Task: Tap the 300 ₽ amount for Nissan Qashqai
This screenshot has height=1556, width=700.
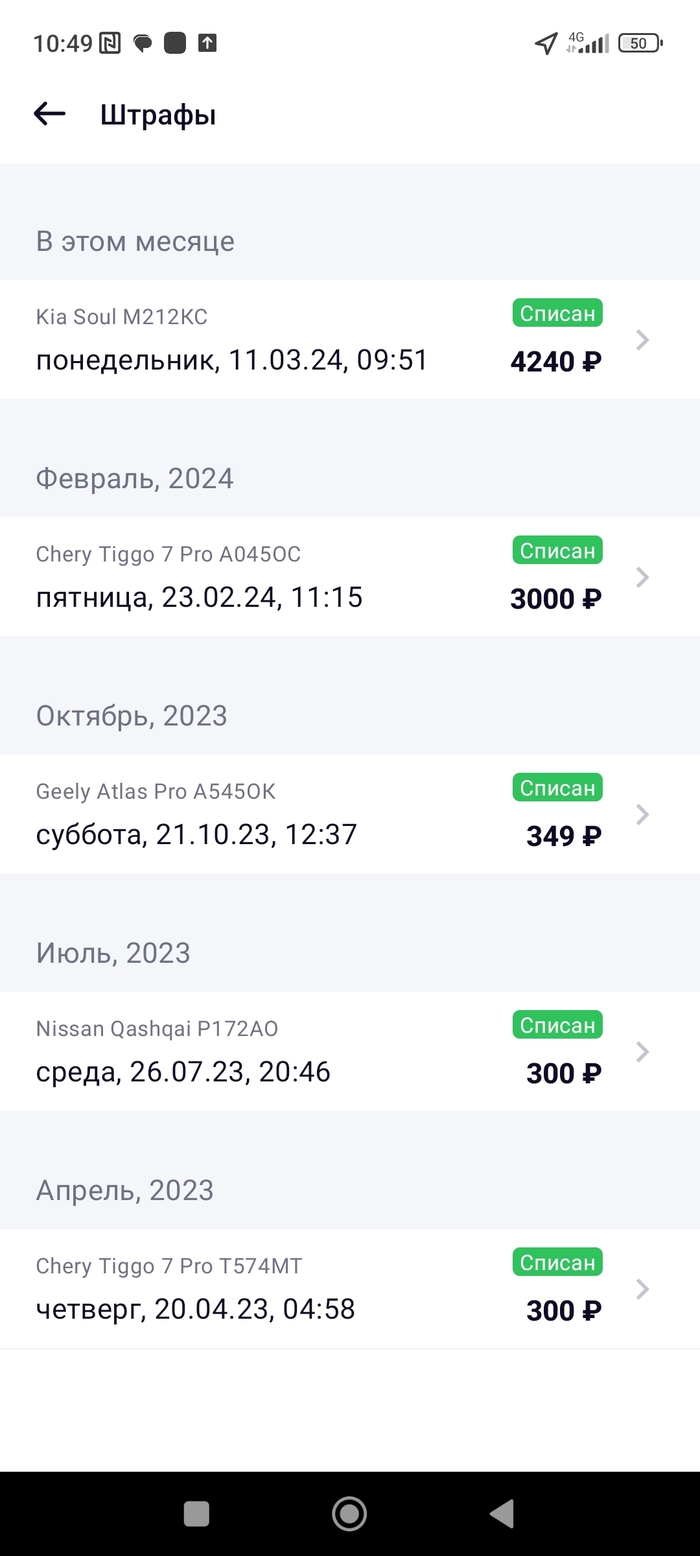Action: click(x=564, y=1073)
